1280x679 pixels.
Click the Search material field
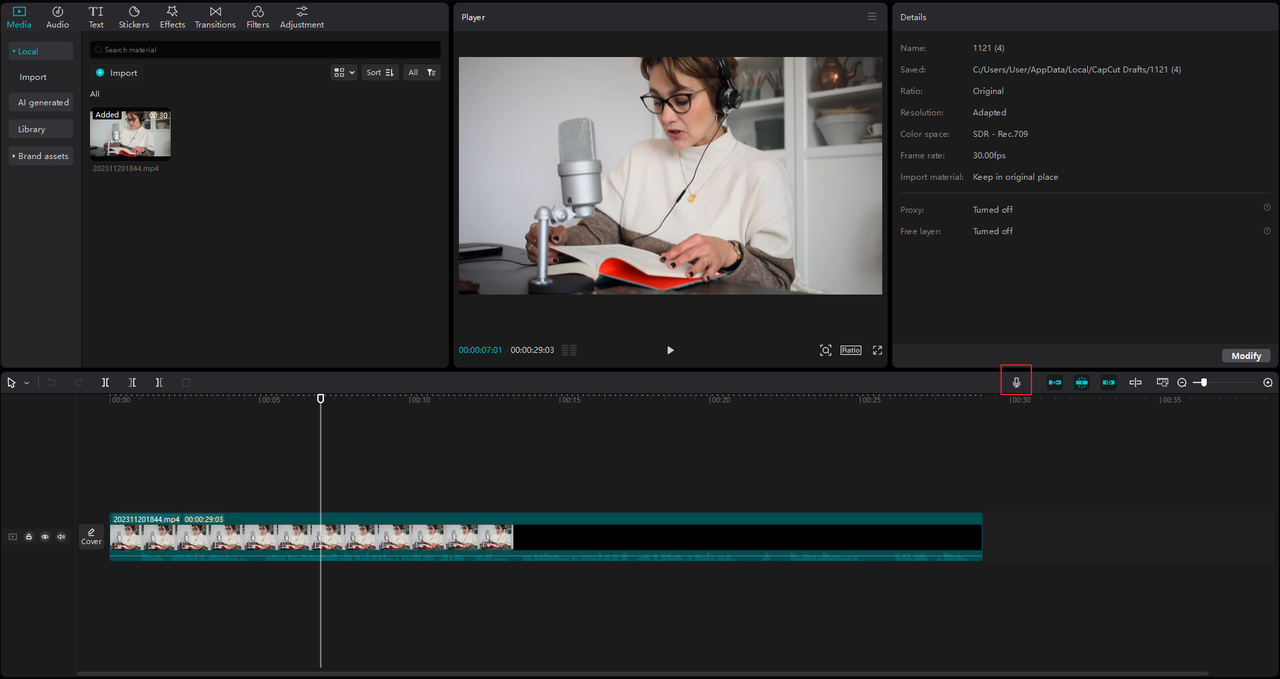265,50
